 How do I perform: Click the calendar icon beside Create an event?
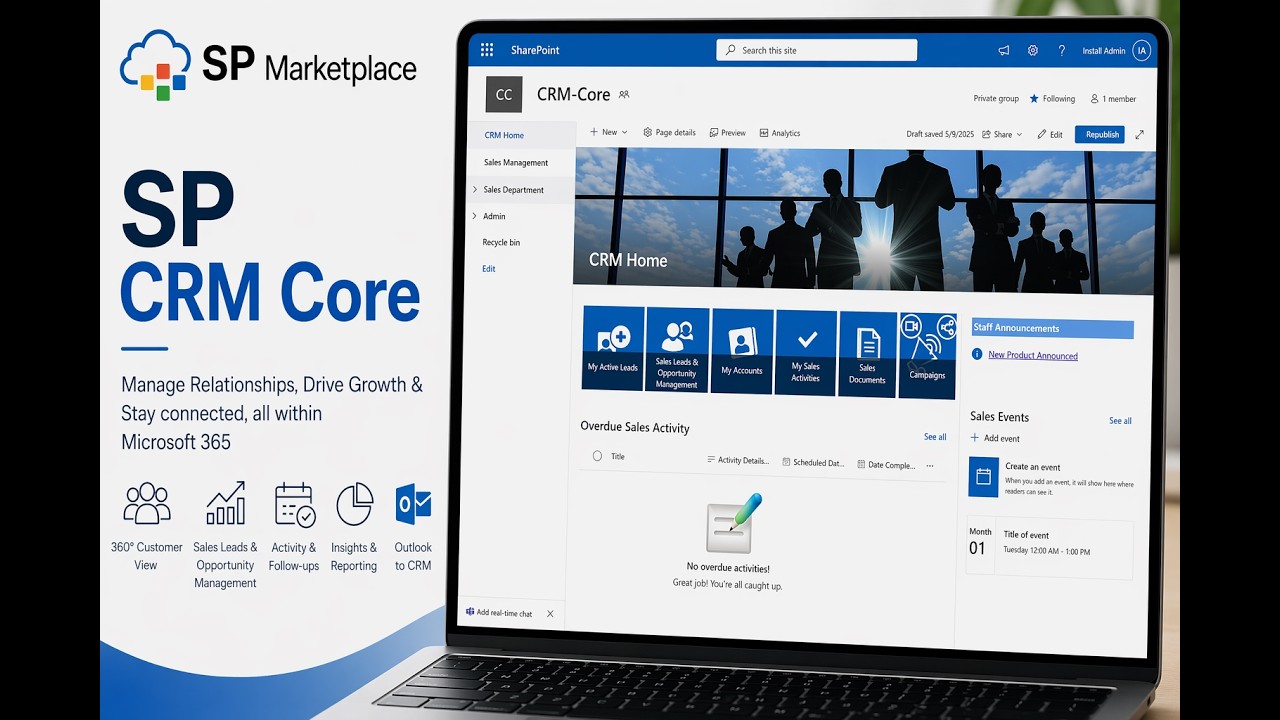coord(983,477)
